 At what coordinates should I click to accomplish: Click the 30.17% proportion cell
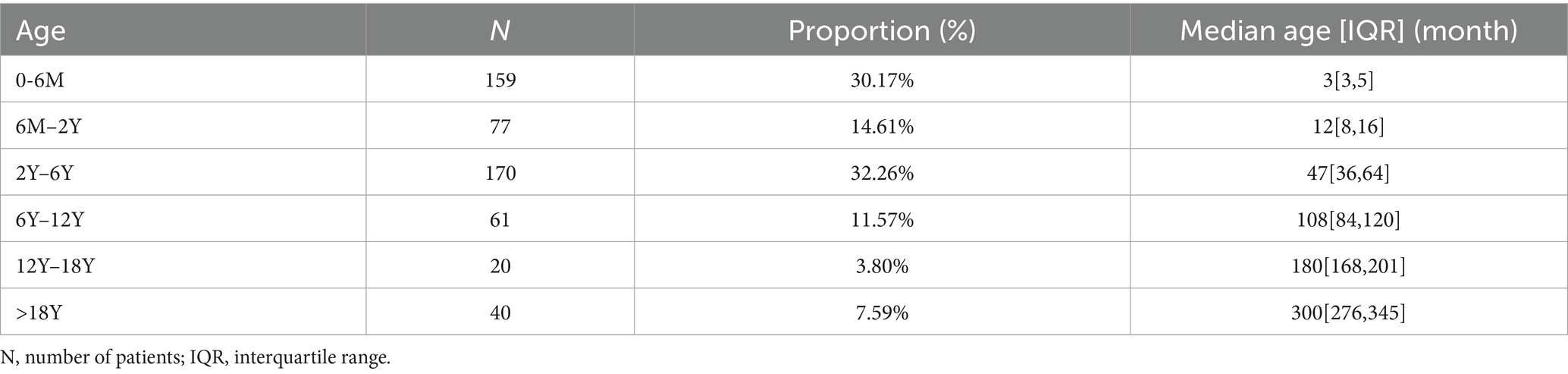tap(881, 80)
